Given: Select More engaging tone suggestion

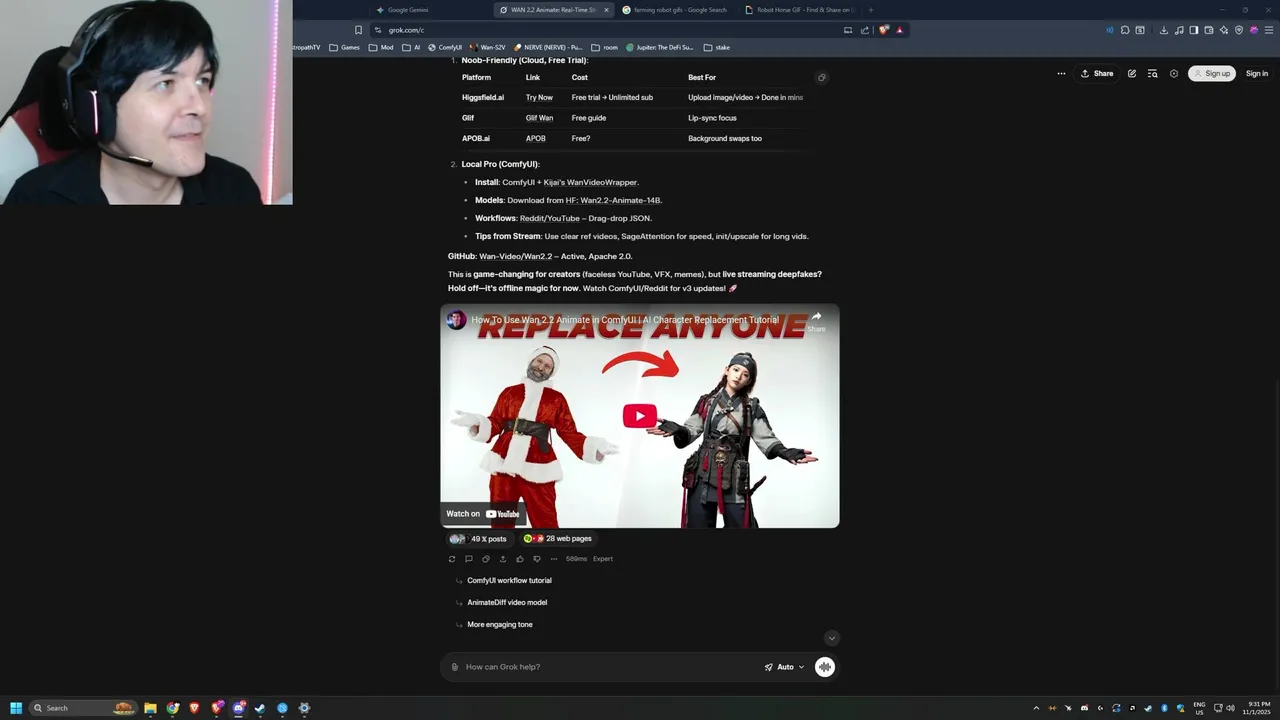Looking at the screenshot, I should pos(500,624).
